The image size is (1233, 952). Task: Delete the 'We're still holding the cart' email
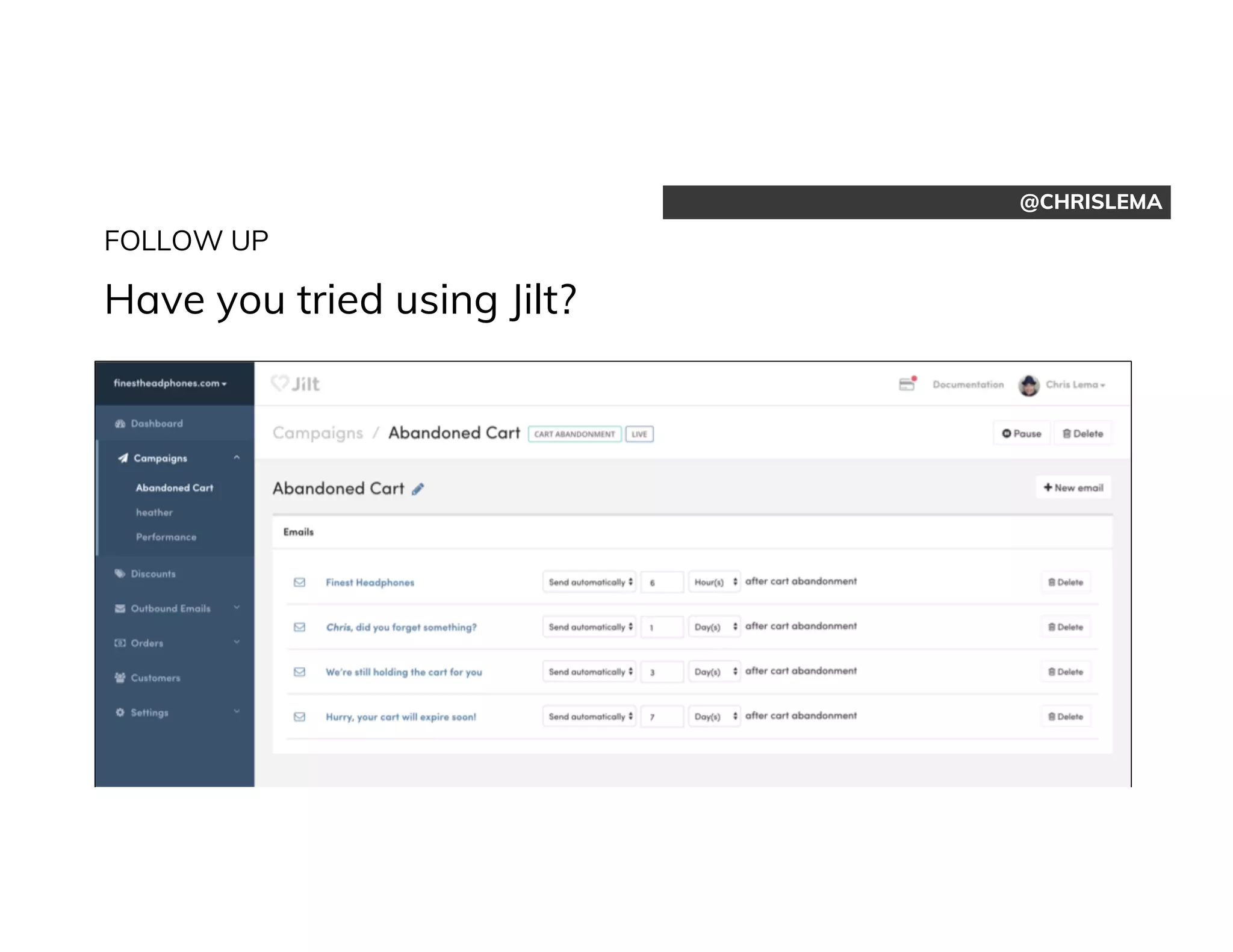coord(1066,672)
